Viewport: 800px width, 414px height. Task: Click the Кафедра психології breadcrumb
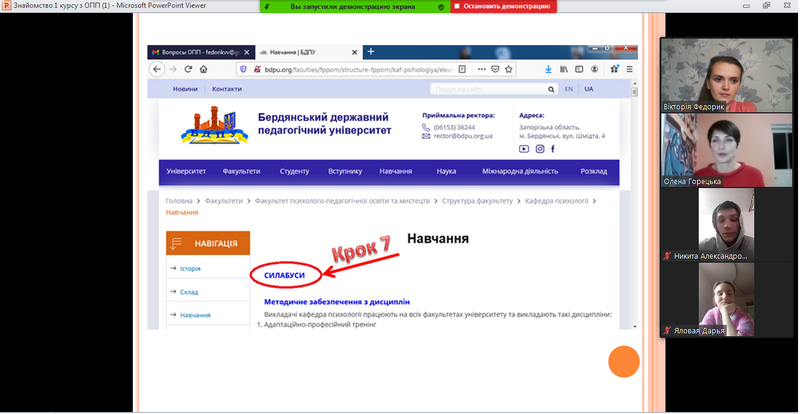pos(557,201)
